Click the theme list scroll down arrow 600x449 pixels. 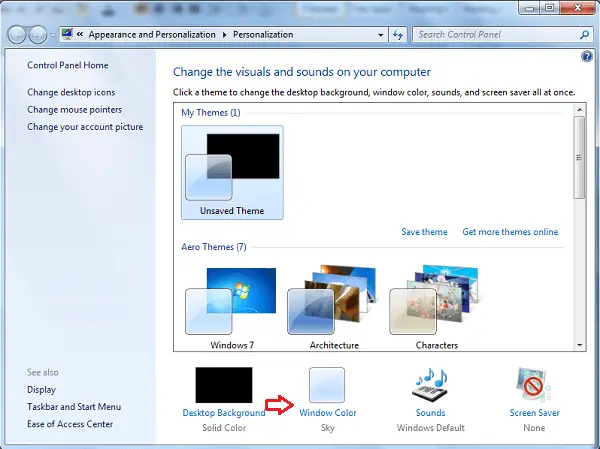580,345
